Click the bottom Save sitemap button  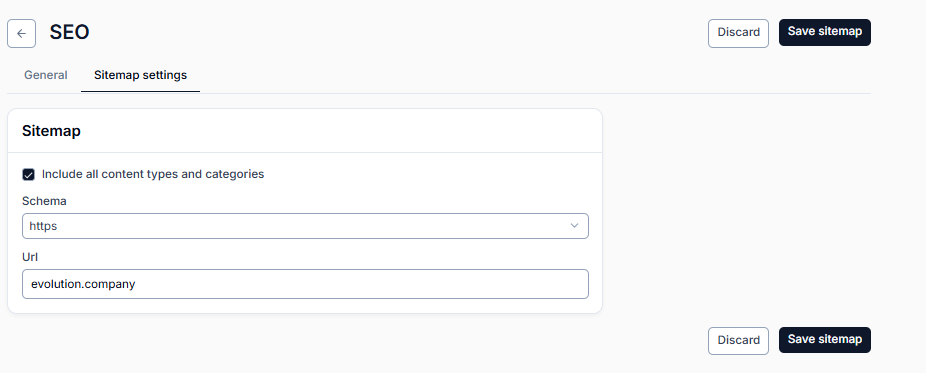point(824,340)
